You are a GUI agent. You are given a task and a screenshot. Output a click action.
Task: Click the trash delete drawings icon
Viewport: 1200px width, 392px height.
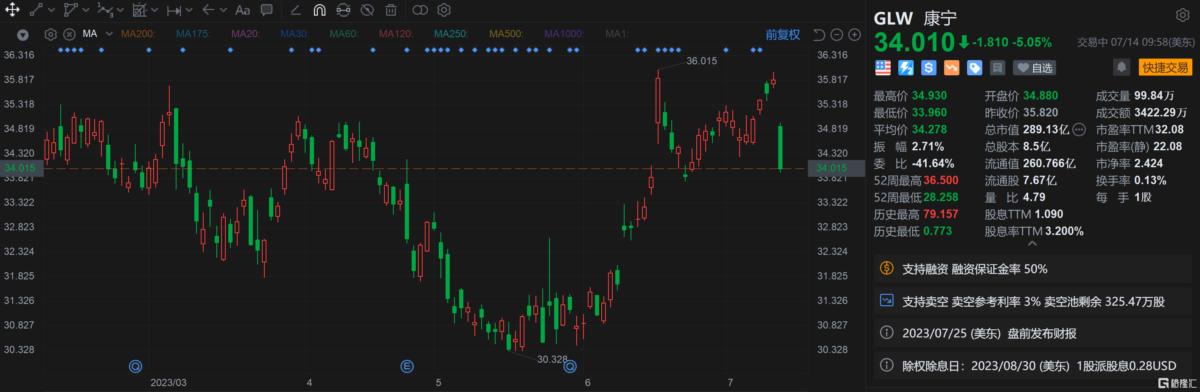(391, 11)
